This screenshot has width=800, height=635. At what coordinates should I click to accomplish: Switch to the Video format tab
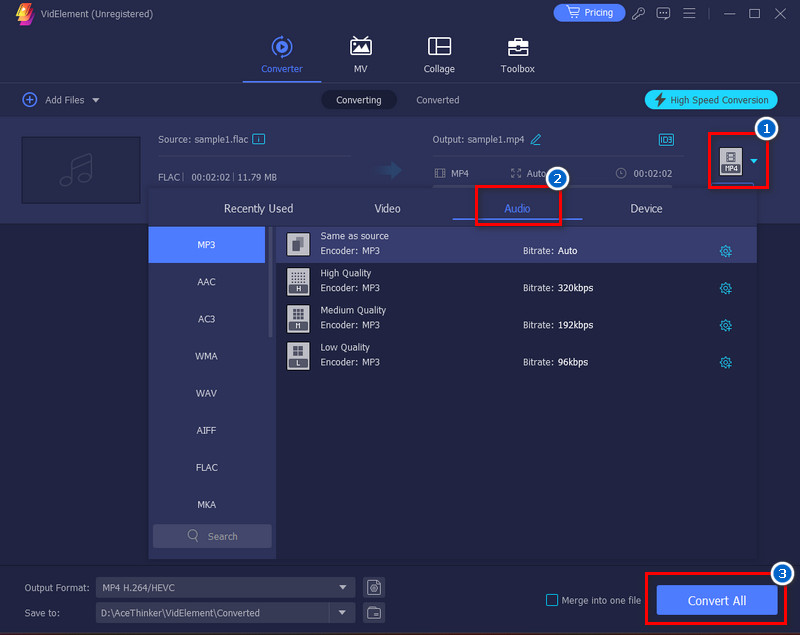point(387,209)
